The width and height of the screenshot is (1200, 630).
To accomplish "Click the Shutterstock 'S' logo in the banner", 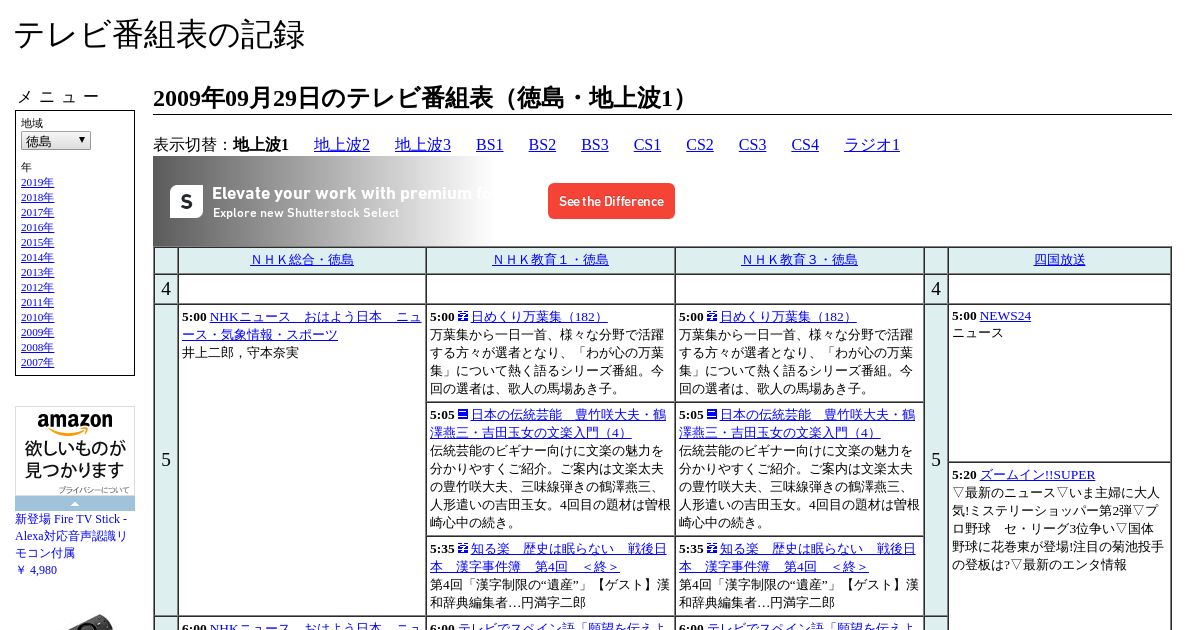I will pos(186,201).
